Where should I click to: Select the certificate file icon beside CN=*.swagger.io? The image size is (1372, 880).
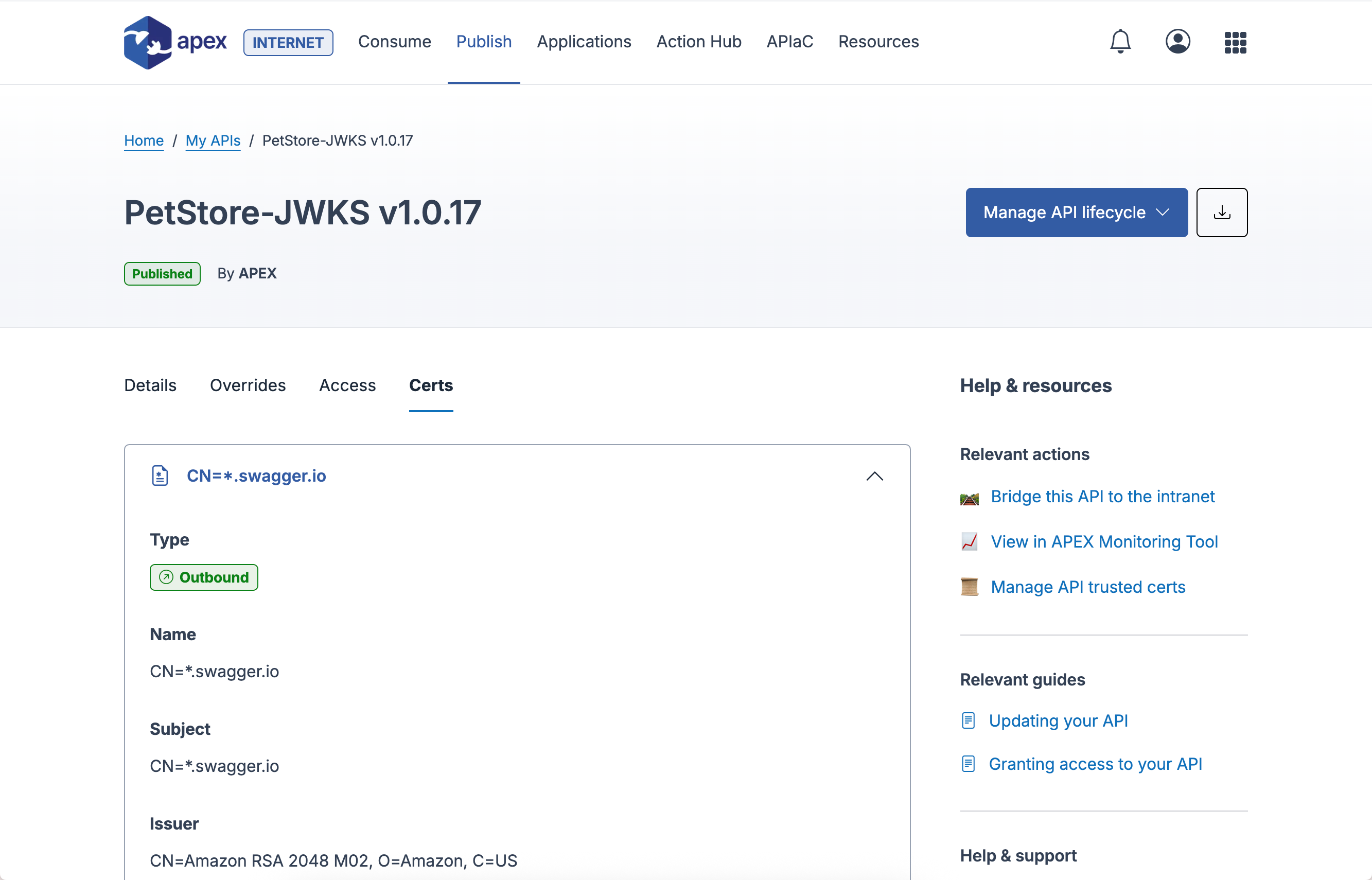pyautogui.click(x=160, y=475)
